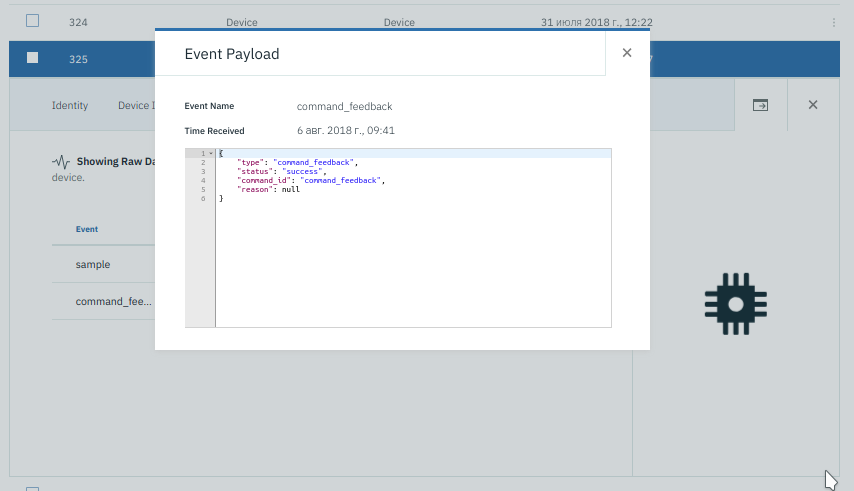Collapse the JSON fold arrow on line 1
The height and width of the screenshot is (491, 854).
click(x=211, y=154)
